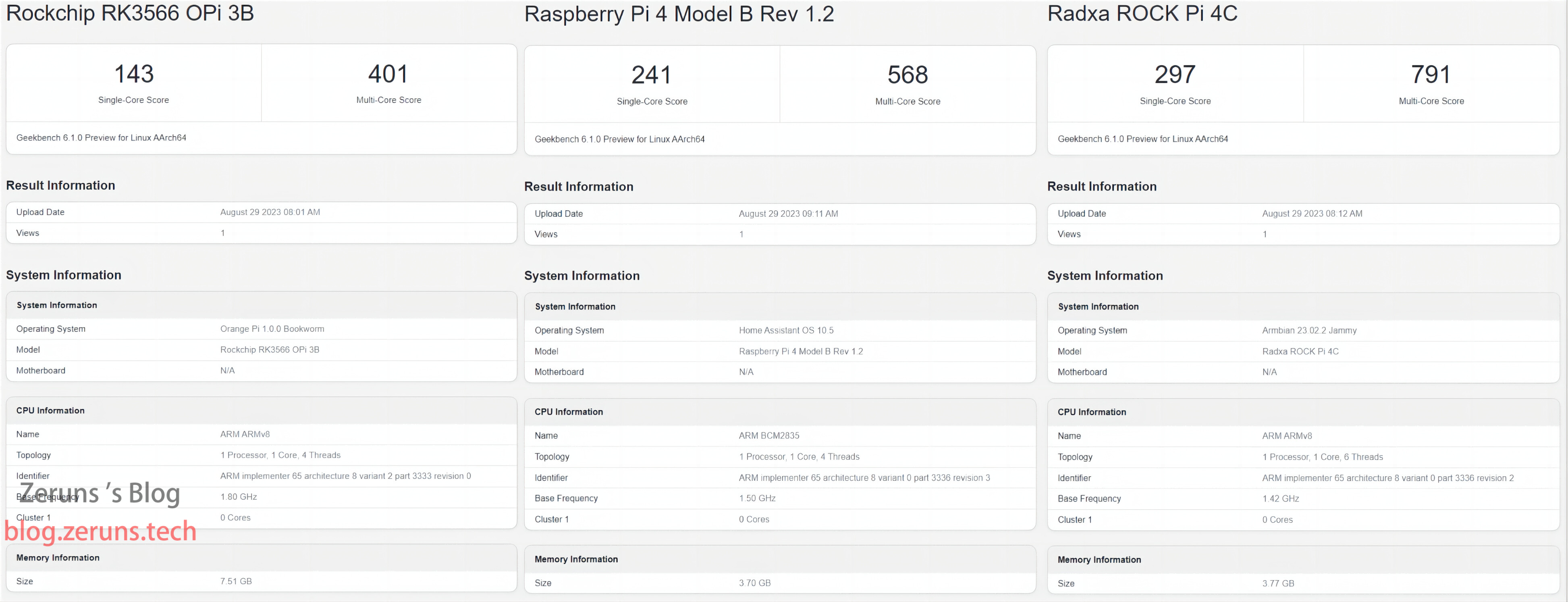The width and height of the screenshot is (1568, 602).
Task: Click the 568 multi-core score
Action: coord(908,75)
